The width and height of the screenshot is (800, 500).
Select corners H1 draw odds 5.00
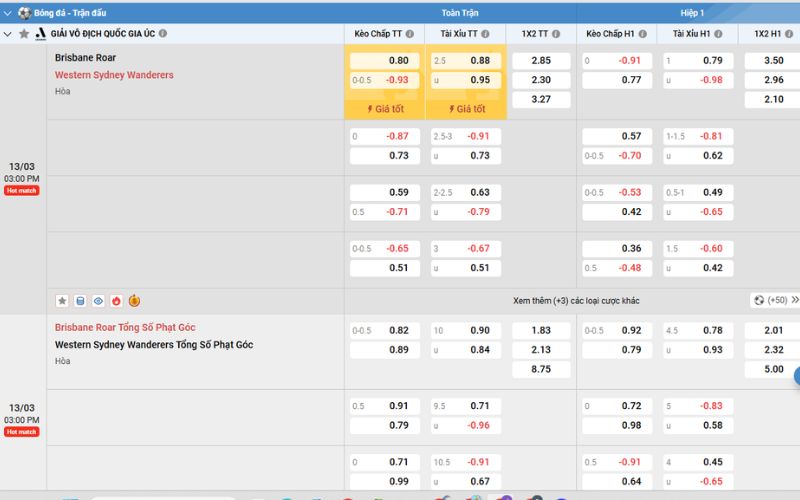(x=772, y=369)
